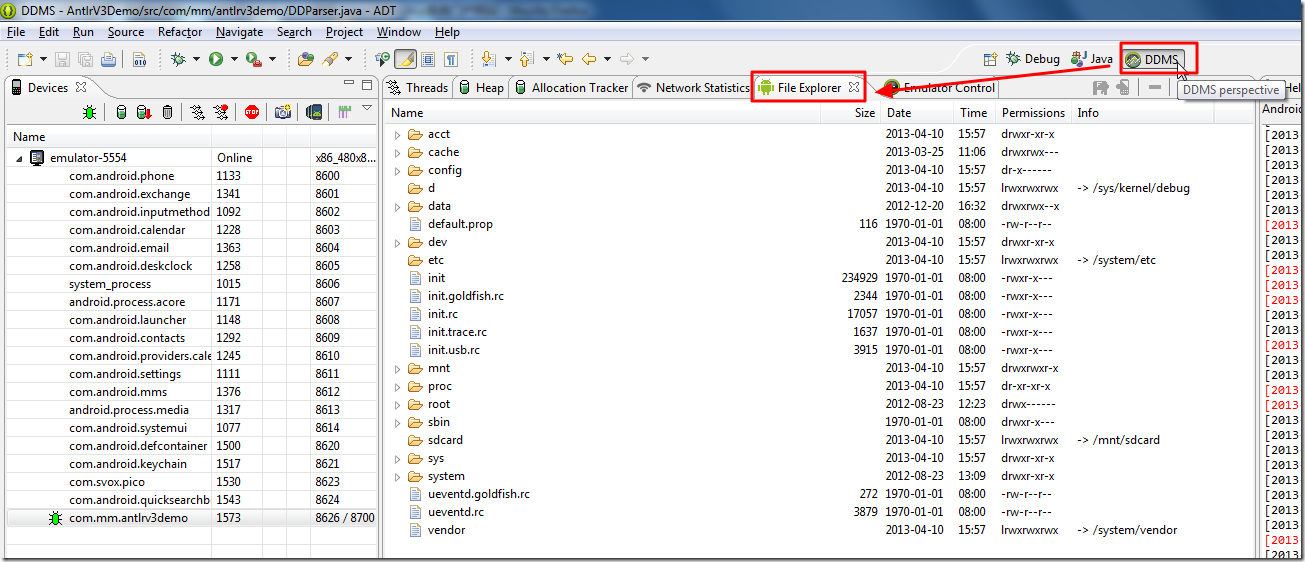This screenshot has width=1305, height=562.
Task: Toggle Mark Occurrences highlighter icon
Action: [x=406, y=59]
